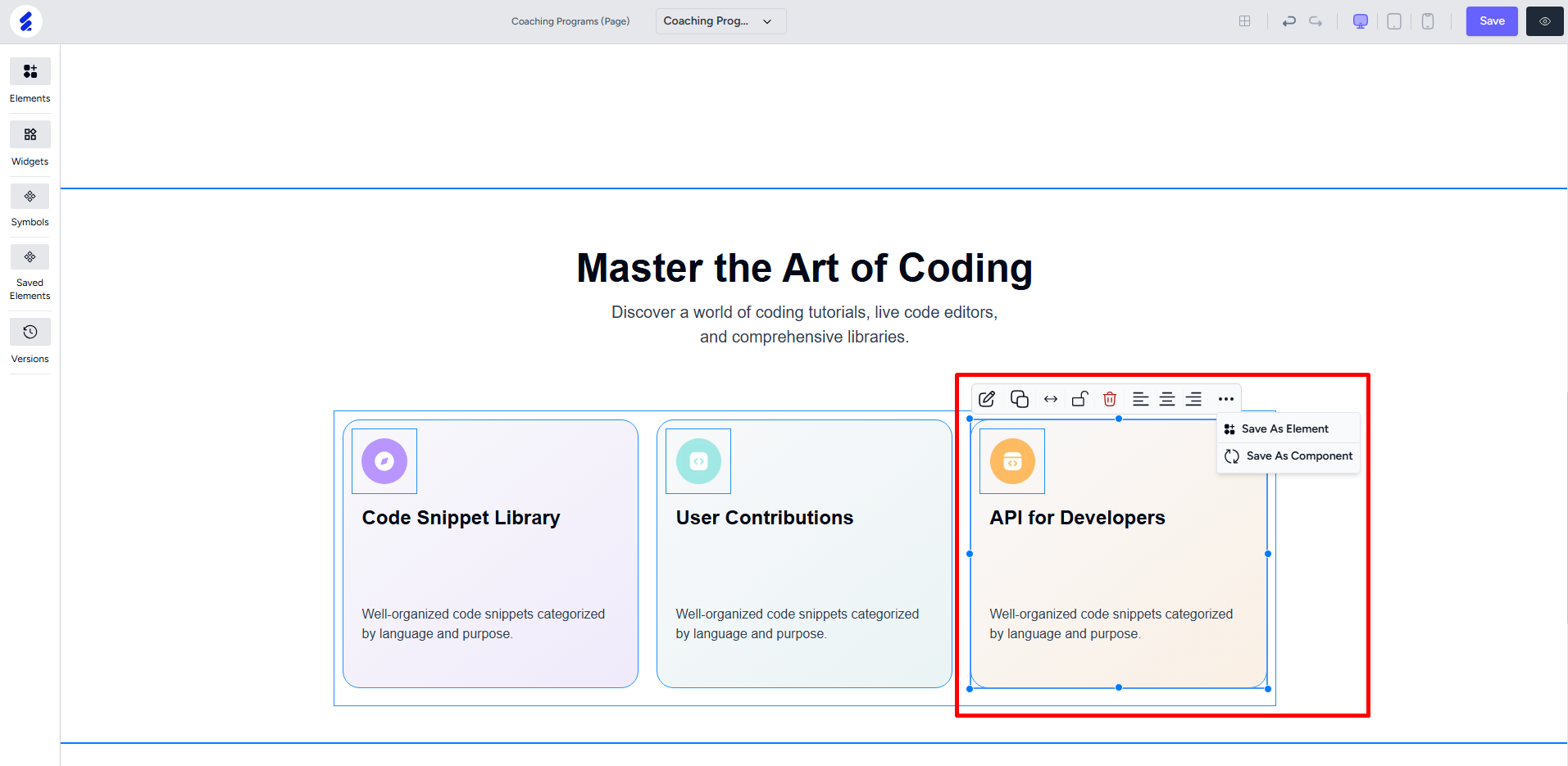1568x766 pixels.
Task: Redo the last action
Action: pos(1316,21)
